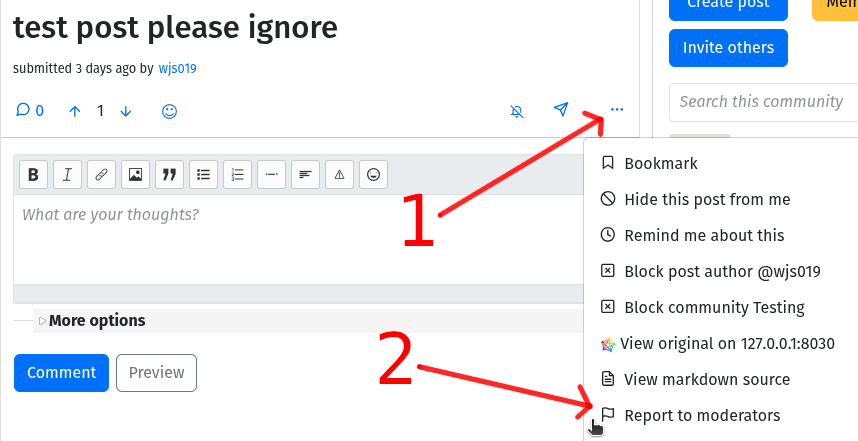The height and width of the screenshot is (441, 858).
Task: Downvote the test post
Action: 126,112
